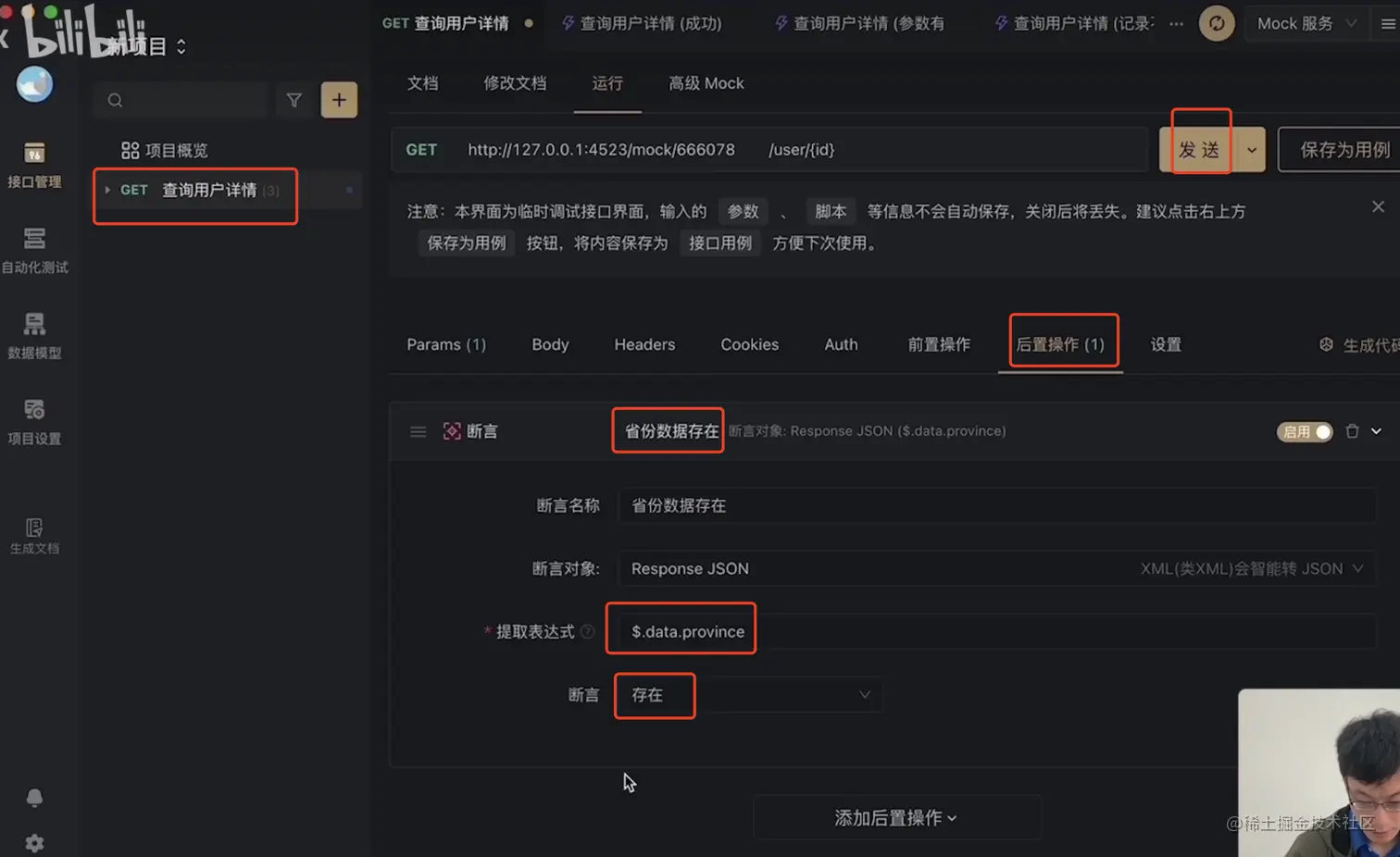The image size is (1400, 857).
Task: Toggle the 启用 switch off
Action: coord(1305,431)
